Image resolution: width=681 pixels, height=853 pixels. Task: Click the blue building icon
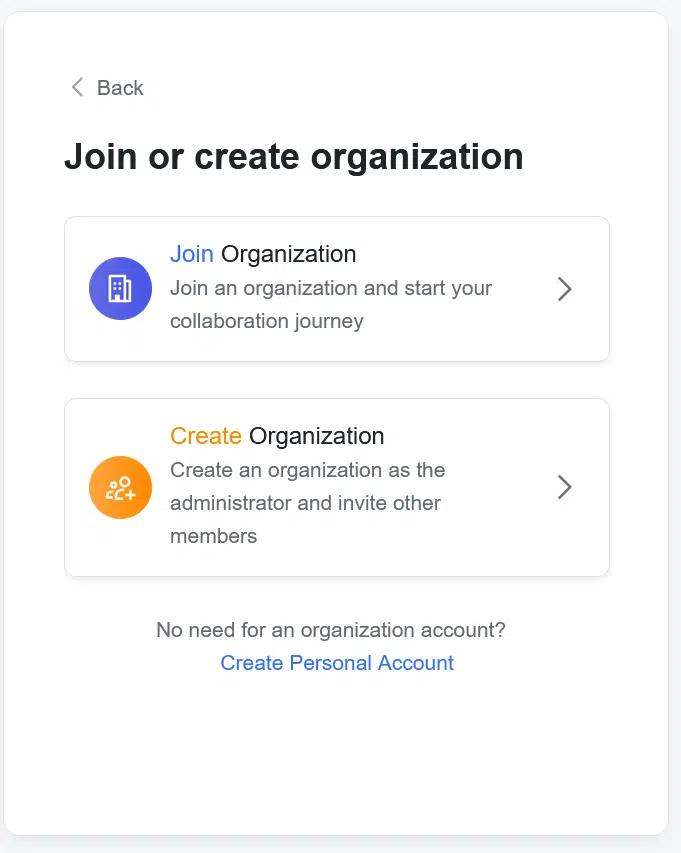pos(120,289)
